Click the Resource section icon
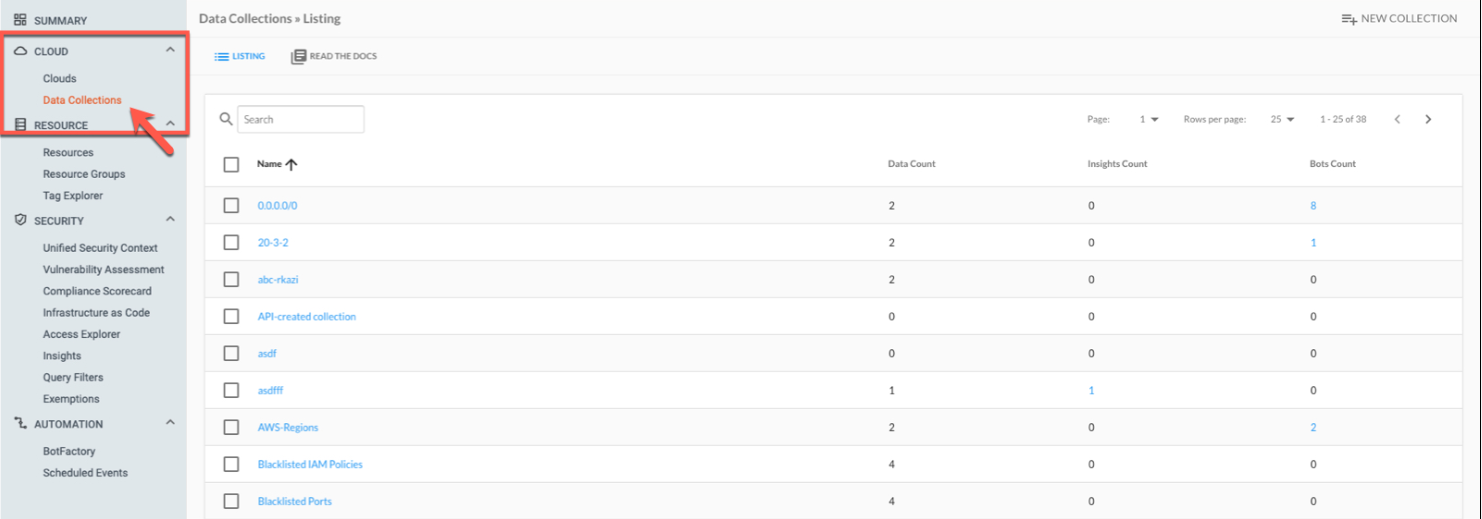The height and width of the screenshot is (519, 1482). pos(20,125)
